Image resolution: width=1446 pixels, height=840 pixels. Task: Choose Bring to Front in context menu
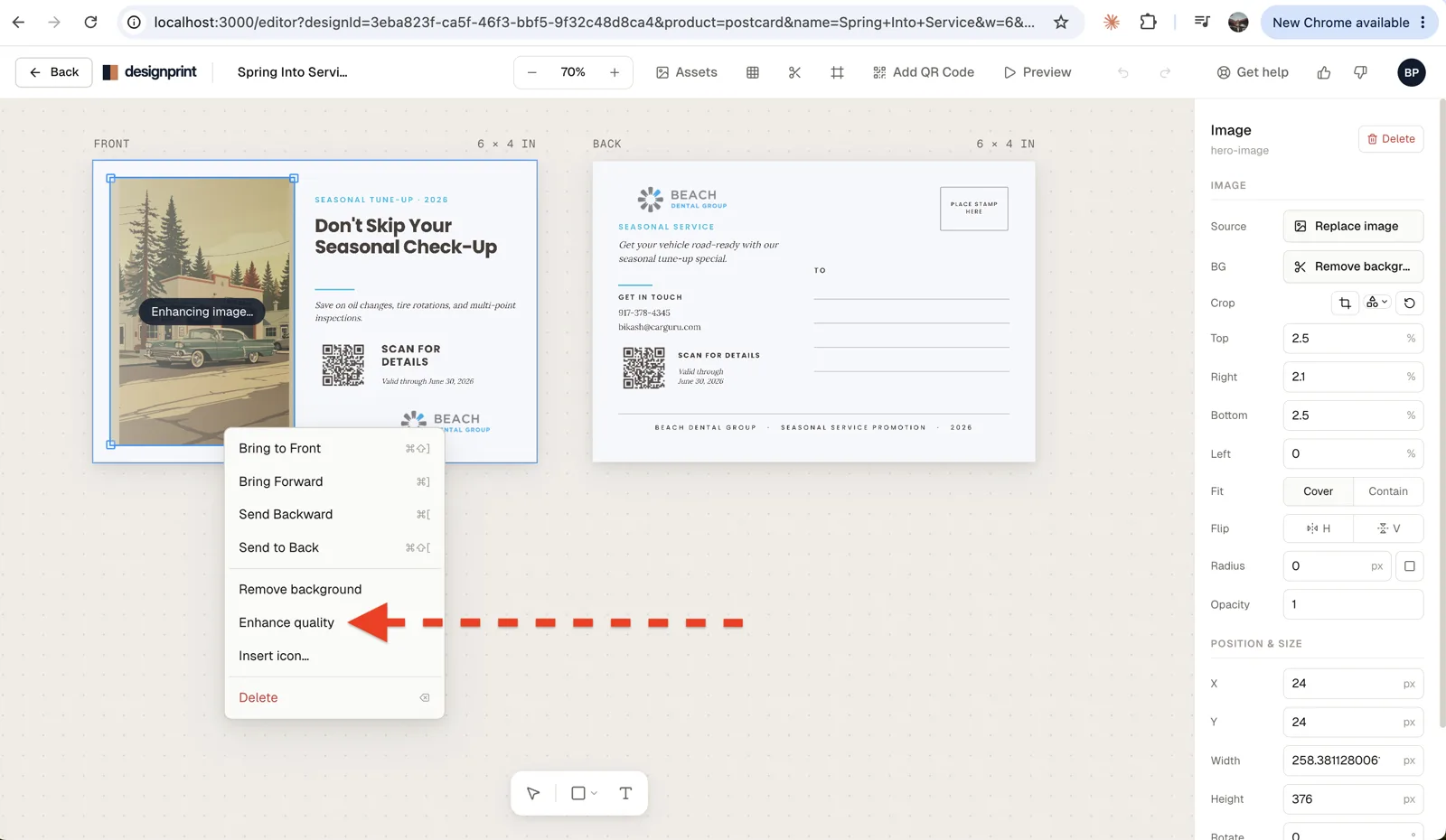point(334,448)
